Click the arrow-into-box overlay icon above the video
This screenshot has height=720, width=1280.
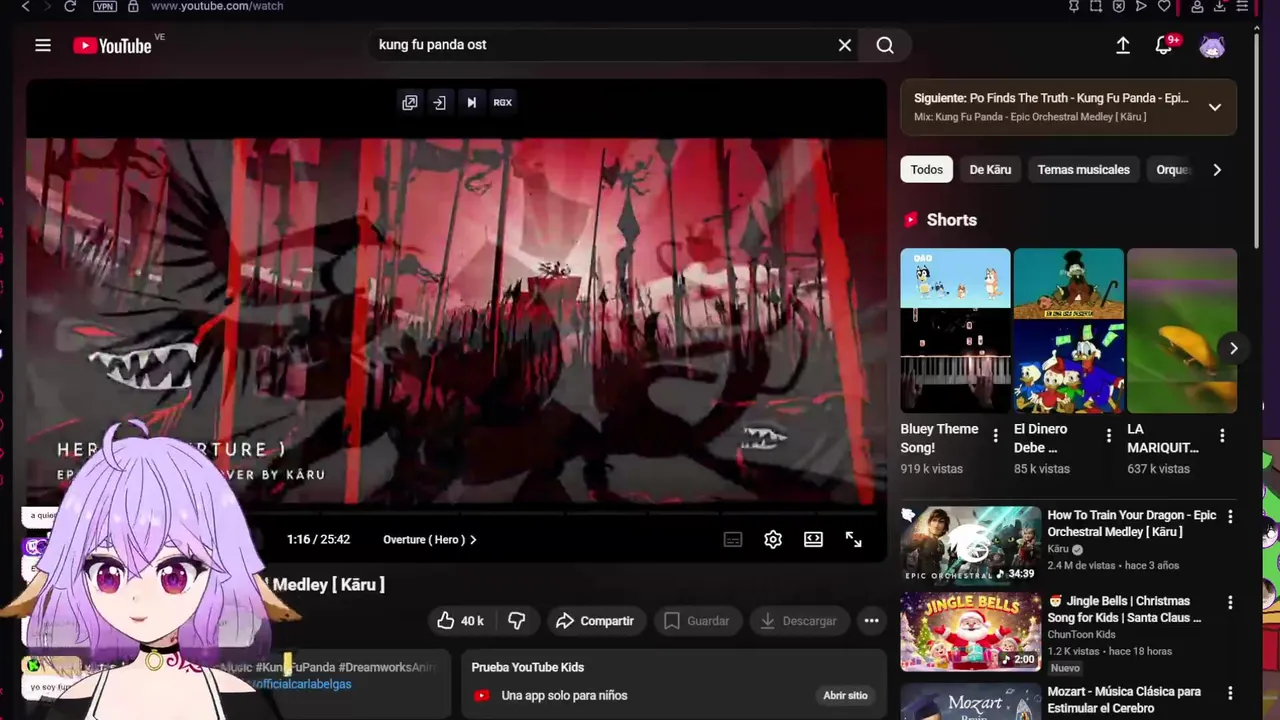point(439,102)
